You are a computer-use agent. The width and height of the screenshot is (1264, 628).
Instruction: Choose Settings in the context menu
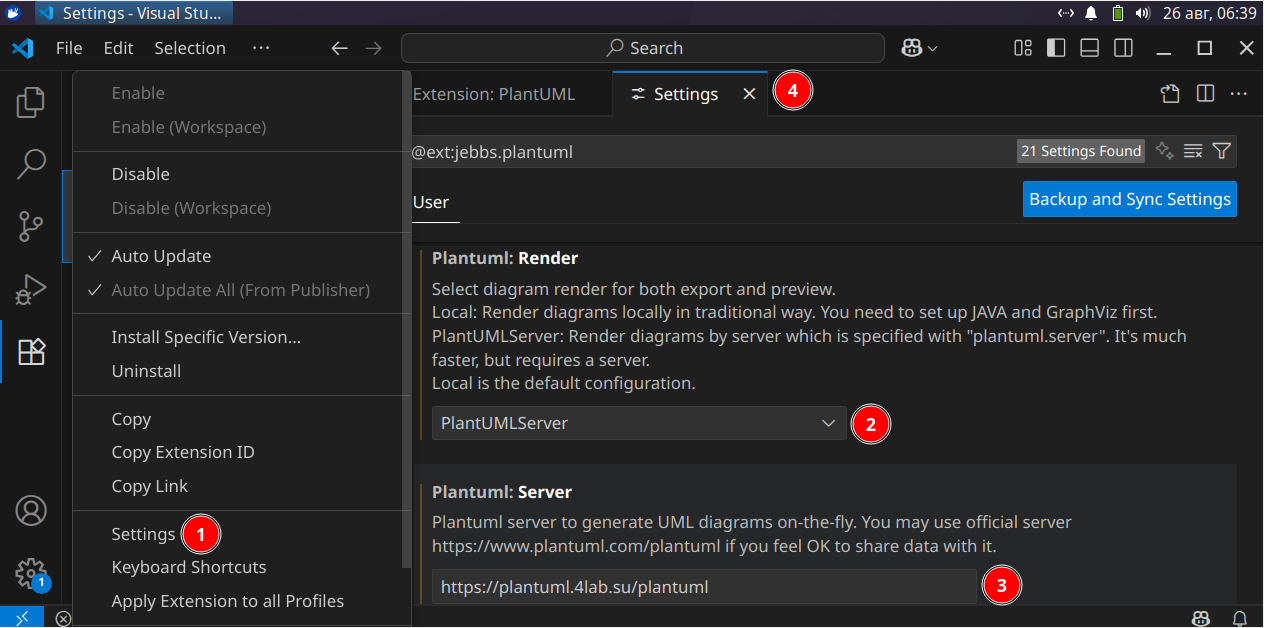point(143,534)
